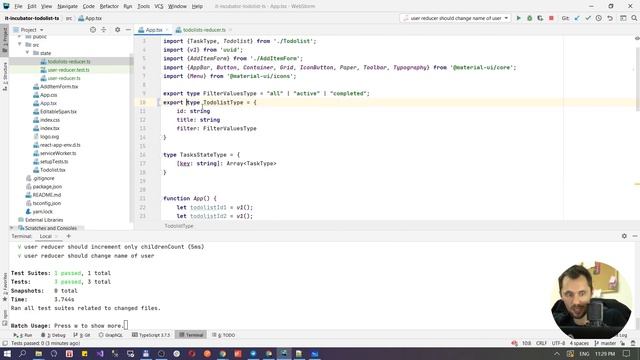The height and width of the screenshot is (360, 640).
Task: Run the current configuration with the green play icon
Action: click(x=518, y=18)
